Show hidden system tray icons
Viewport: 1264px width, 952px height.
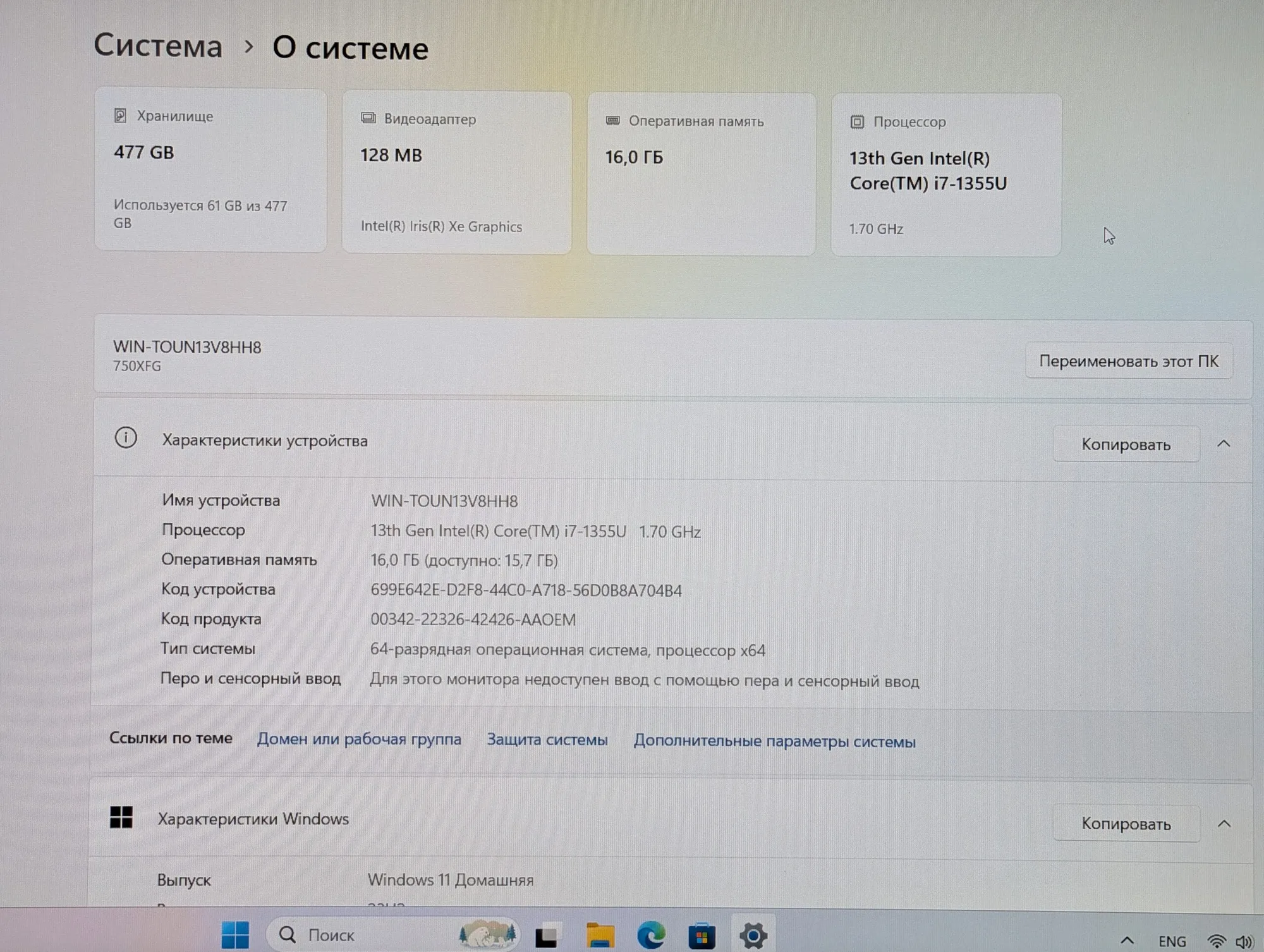click(1127, 941)
